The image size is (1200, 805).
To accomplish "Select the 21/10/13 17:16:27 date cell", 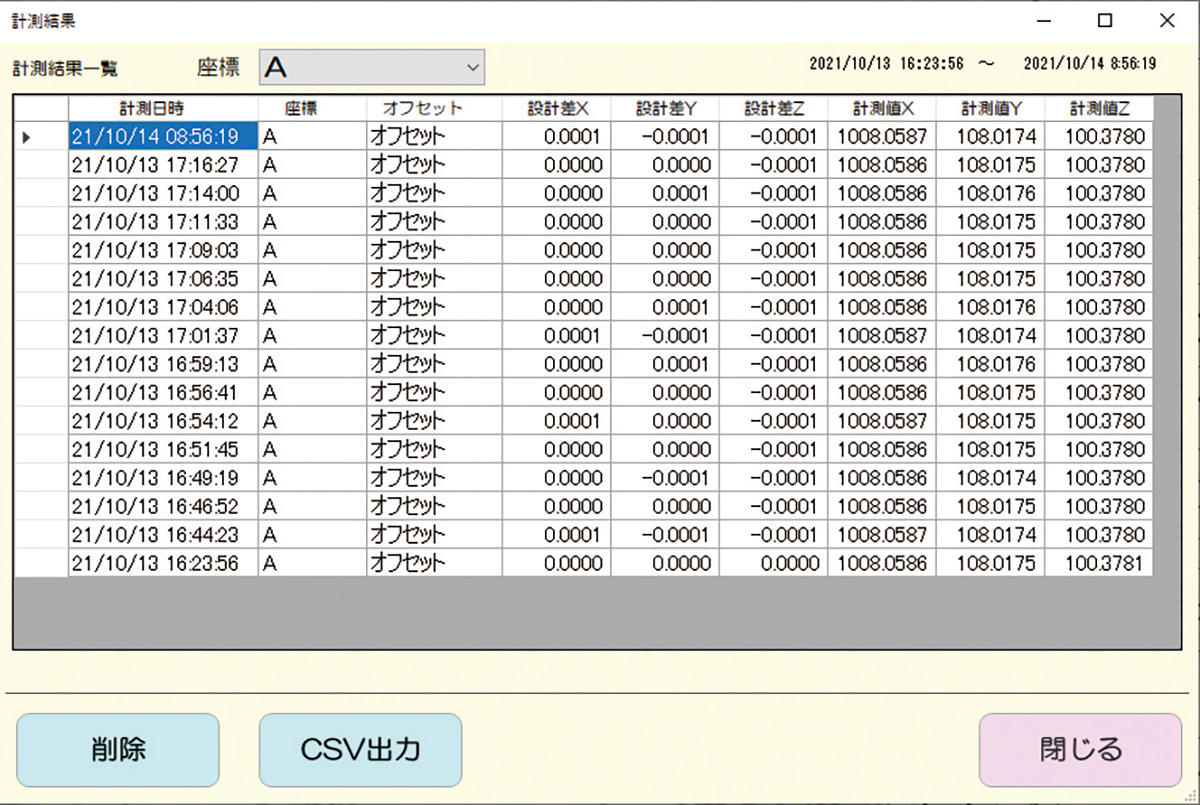I will coord(163,164).
